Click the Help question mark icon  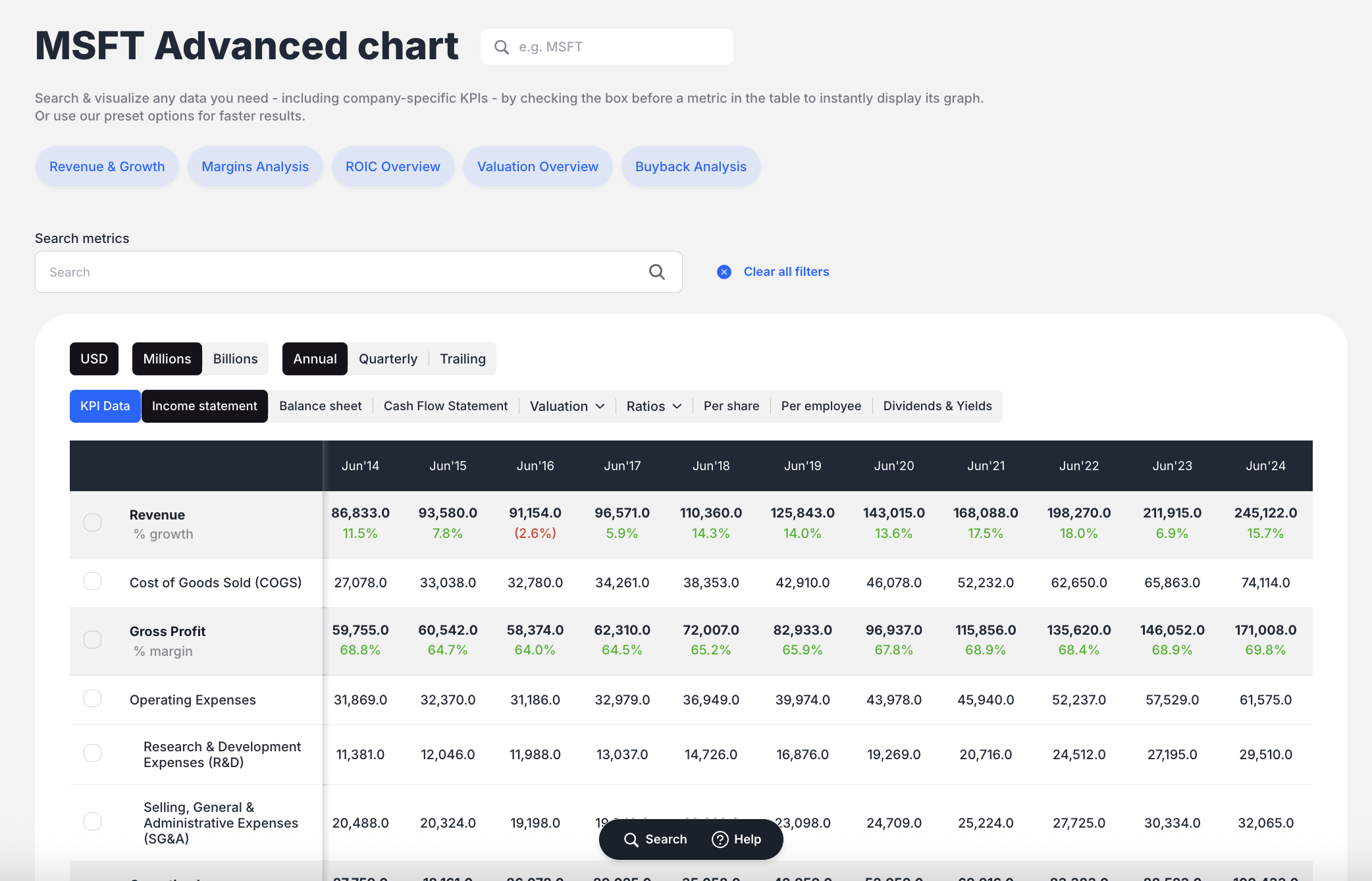coord(720,840)
